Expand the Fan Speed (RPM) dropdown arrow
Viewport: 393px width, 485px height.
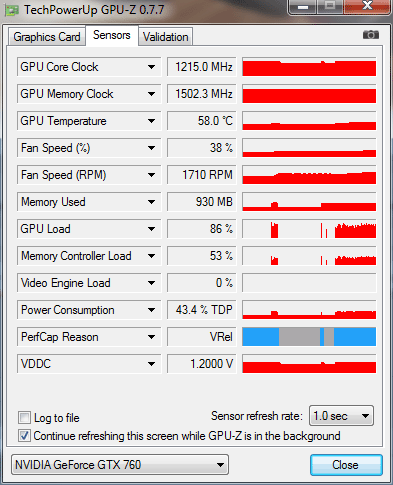151,175
